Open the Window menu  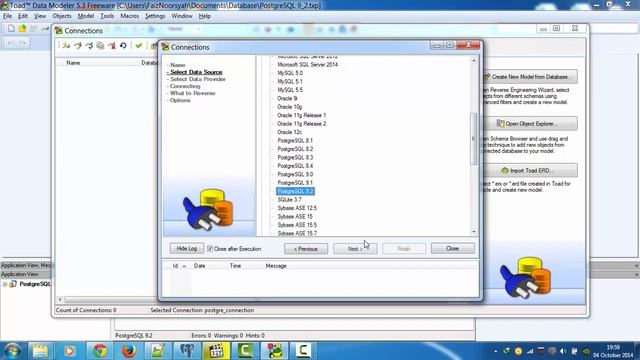(182, 16)
